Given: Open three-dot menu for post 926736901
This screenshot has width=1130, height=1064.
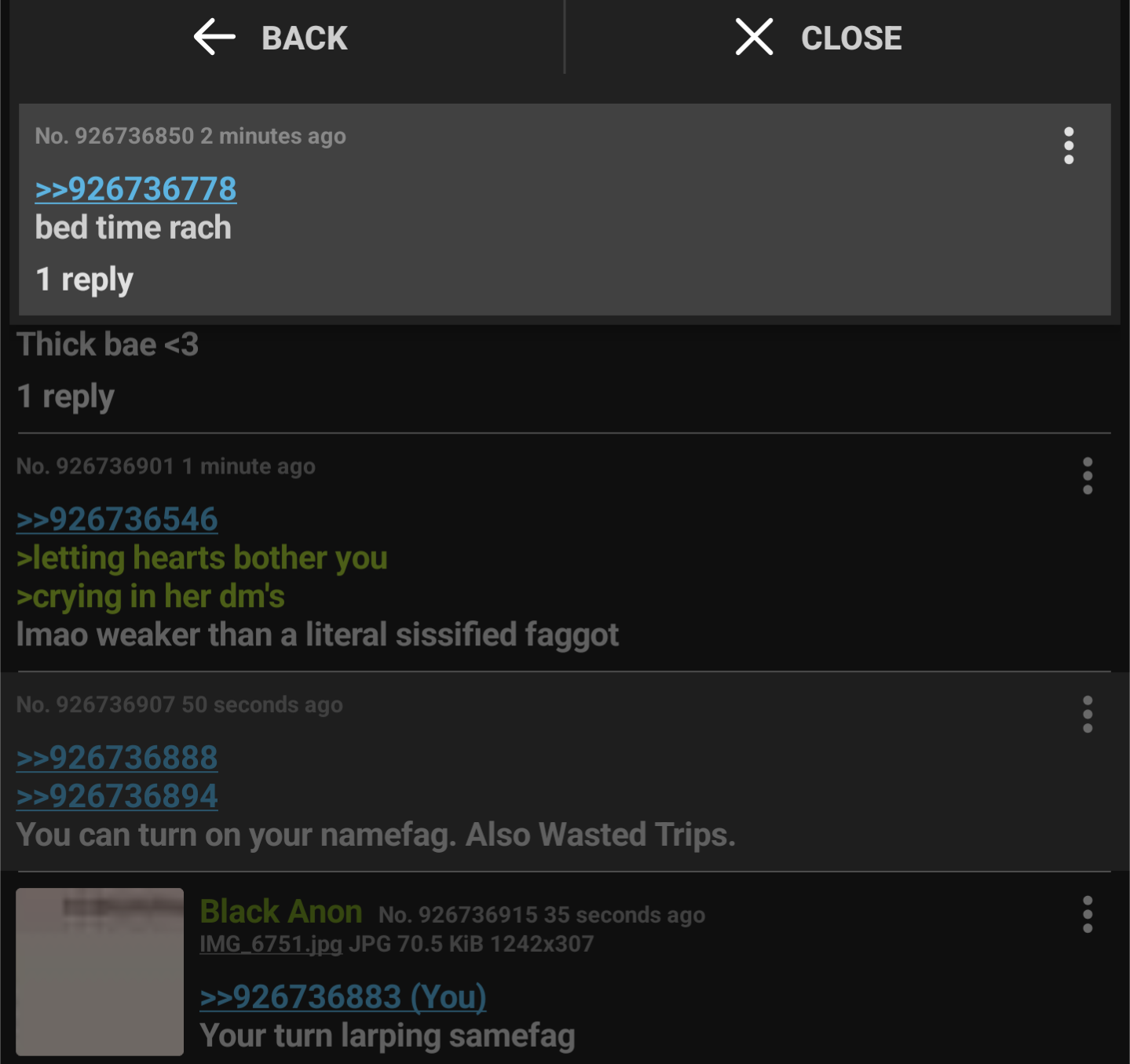Looking at the screenshot, I should click(x=1087, y=476).
